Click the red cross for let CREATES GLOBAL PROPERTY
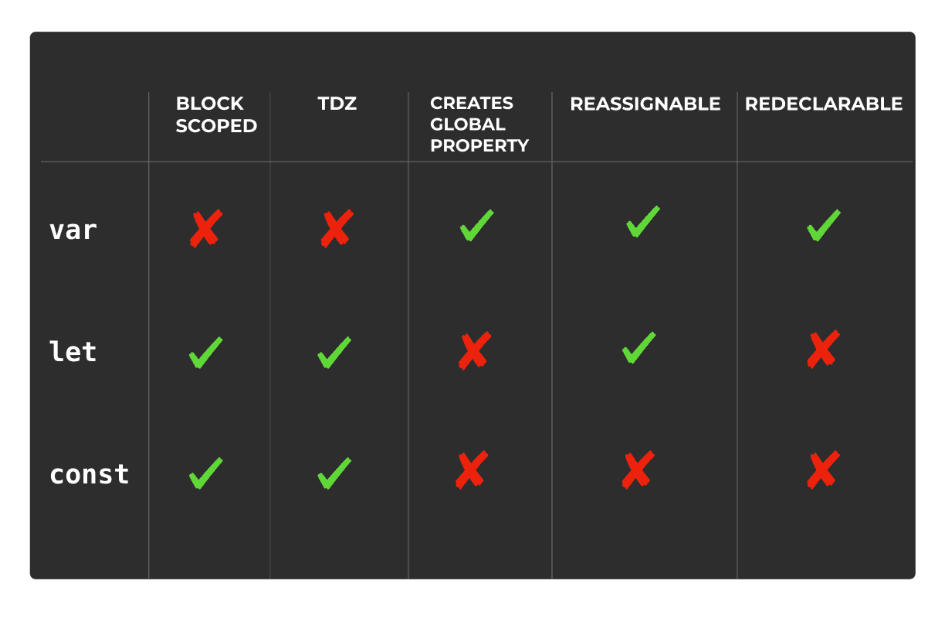Screen dimensions: 950x618 click(x=474, y=350)
